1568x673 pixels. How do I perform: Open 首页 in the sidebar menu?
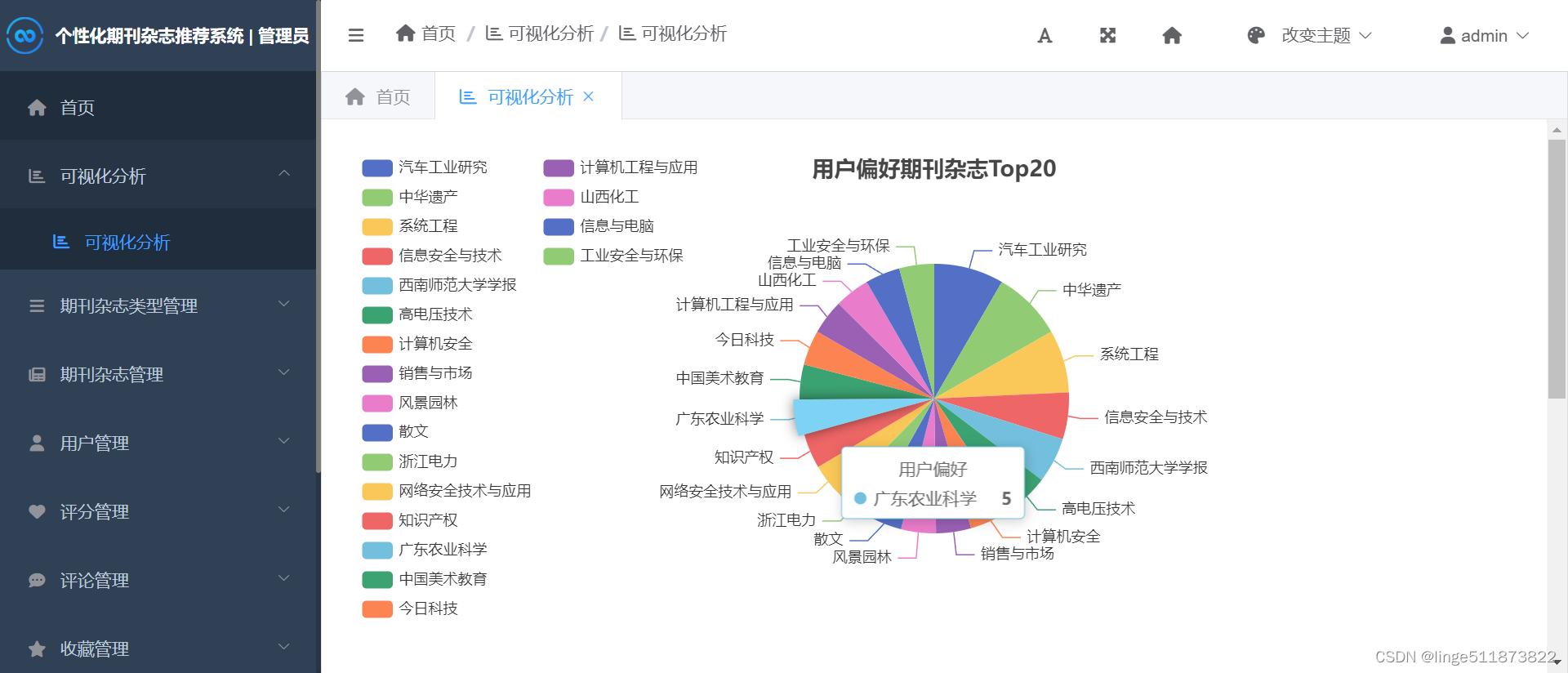(158, 107)
